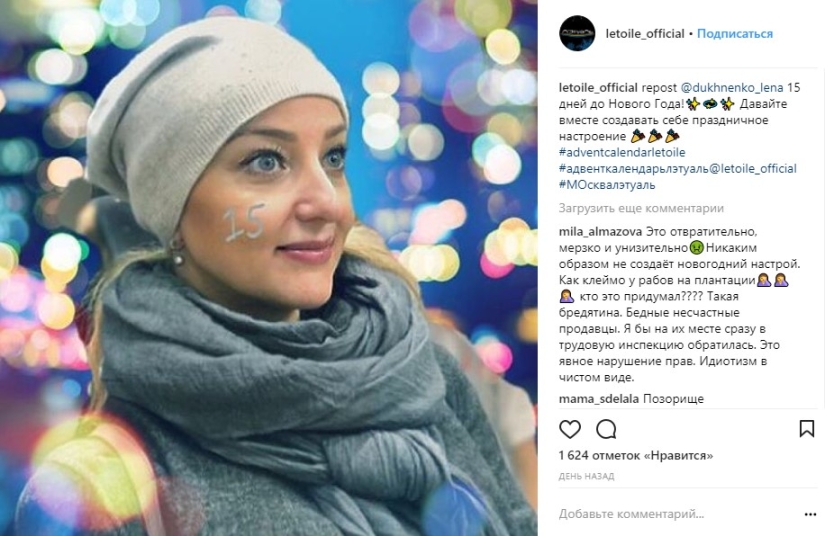Open the @letoile_official mention in the caption
The image size is (825, 536).
click(753, 169)
